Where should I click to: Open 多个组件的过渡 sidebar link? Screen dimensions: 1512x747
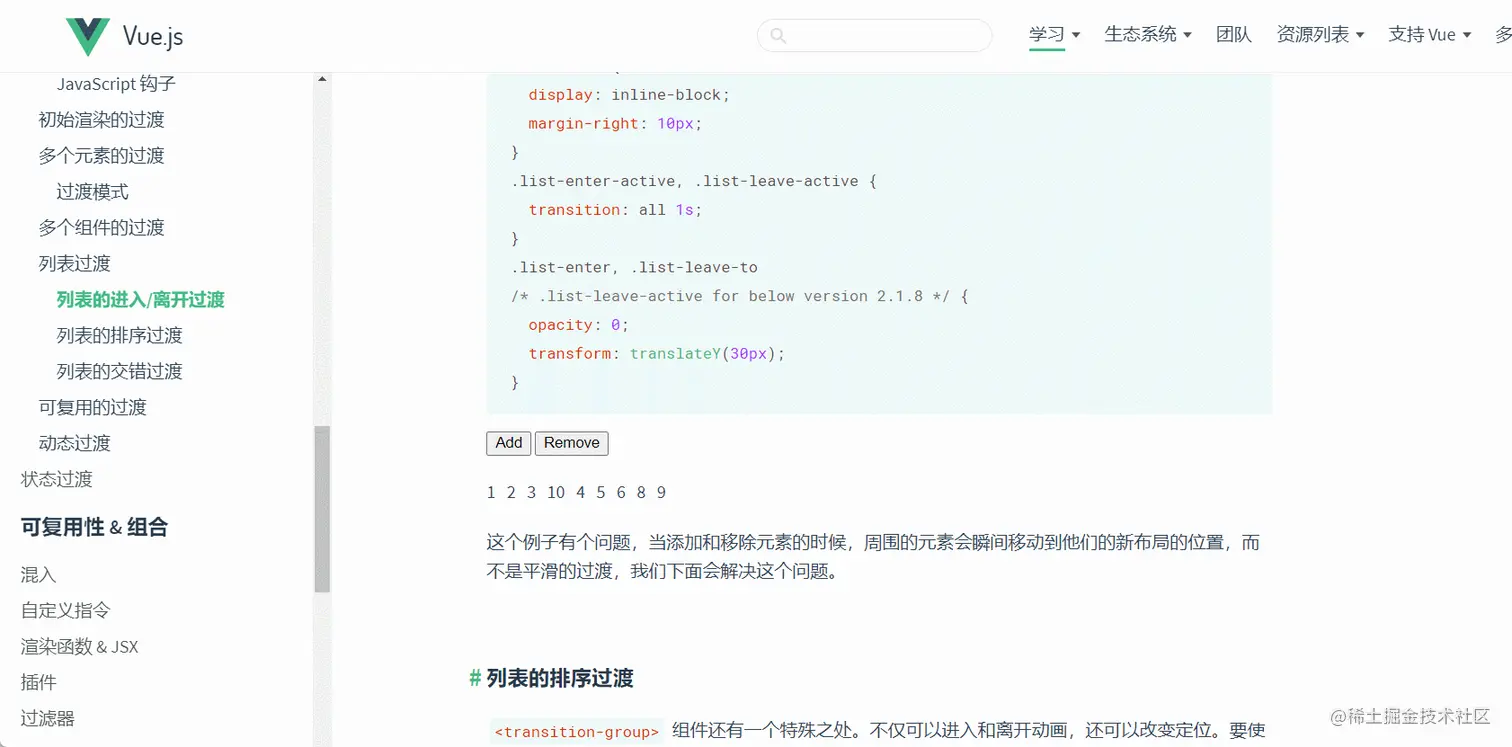(101, 228)
